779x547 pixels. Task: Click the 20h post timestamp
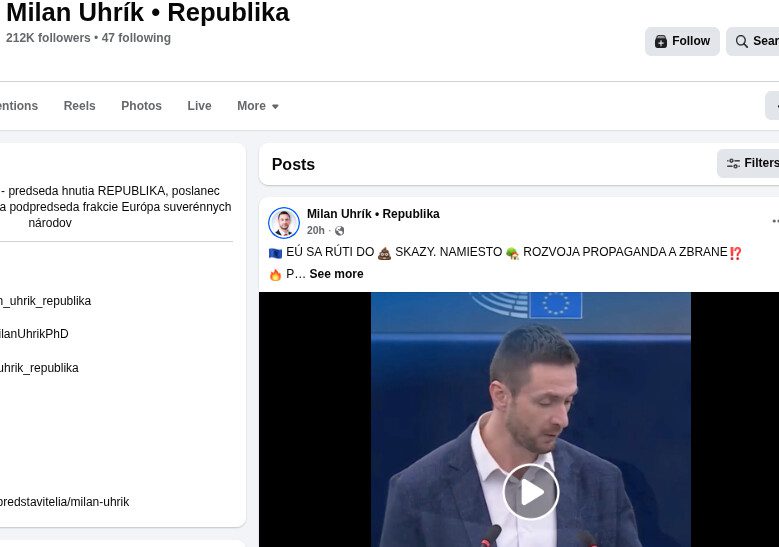click(315, 231)
